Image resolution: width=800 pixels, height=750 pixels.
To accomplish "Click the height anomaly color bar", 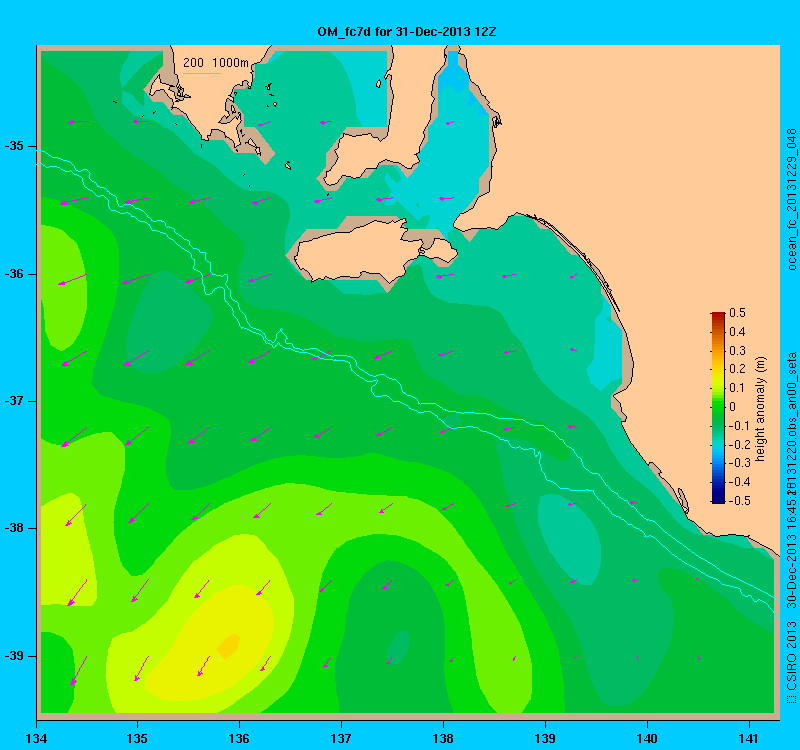I will [x=718, y=408].
